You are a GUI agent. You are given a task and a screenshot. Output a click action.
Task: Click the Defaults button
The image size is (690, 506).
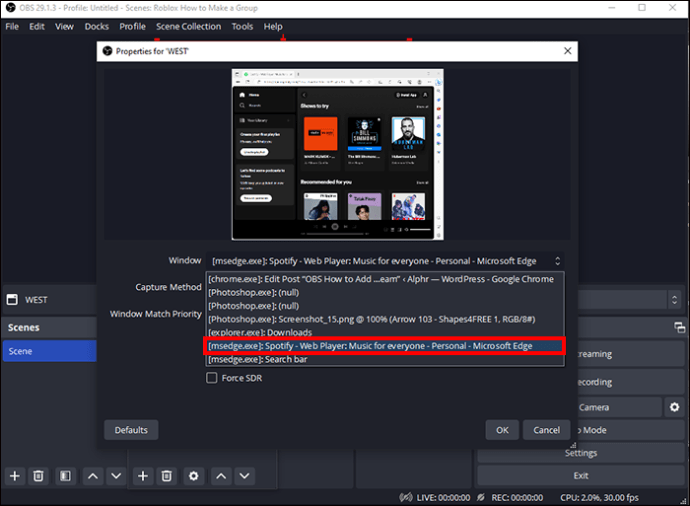(131, 430)
